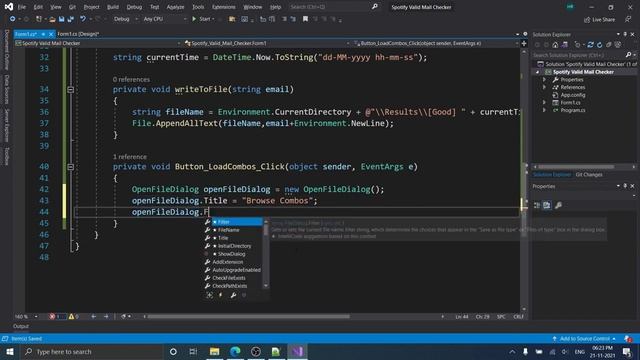The image size is (640, 360).
Task: Click the Navigate Backward toolbar icon
Action: click(12, 19)
